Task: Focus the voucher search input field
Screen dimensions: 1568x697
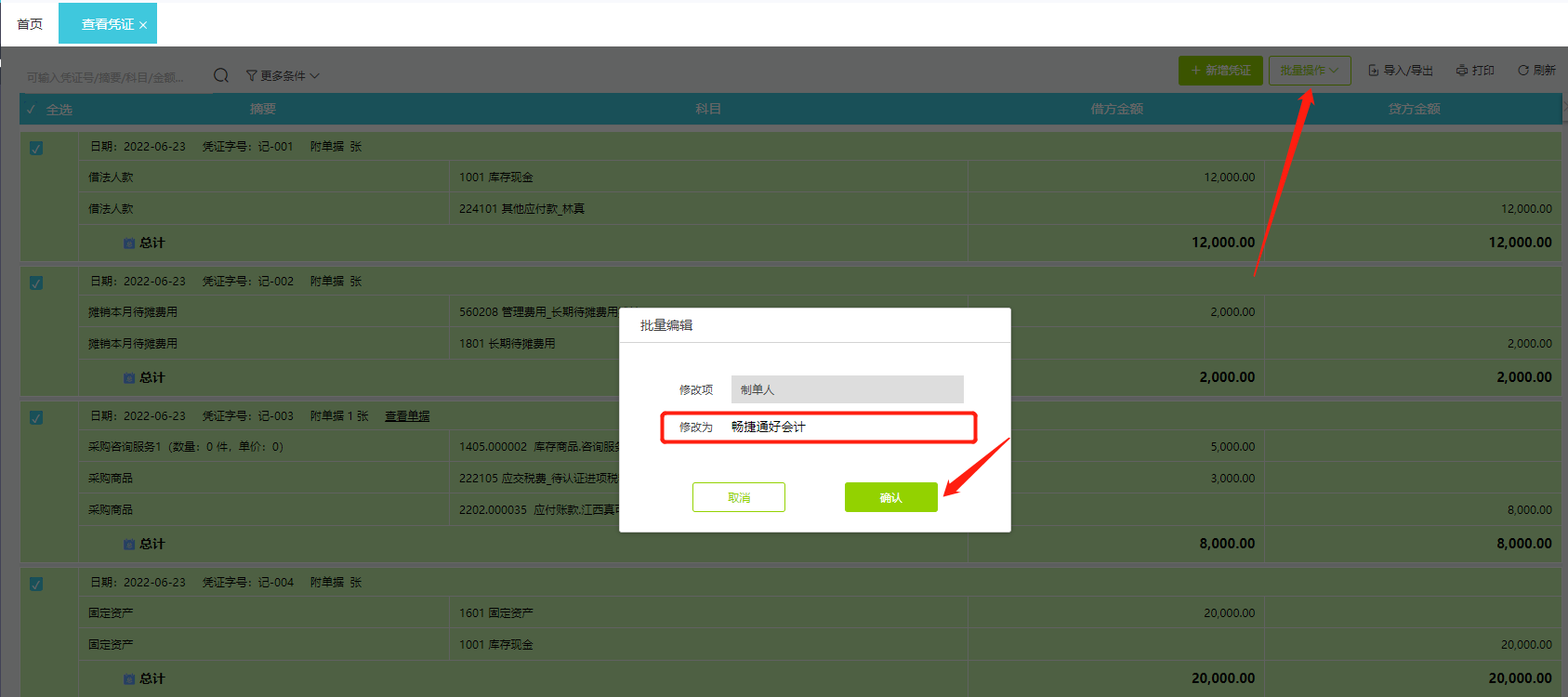Action: [113, 77]
